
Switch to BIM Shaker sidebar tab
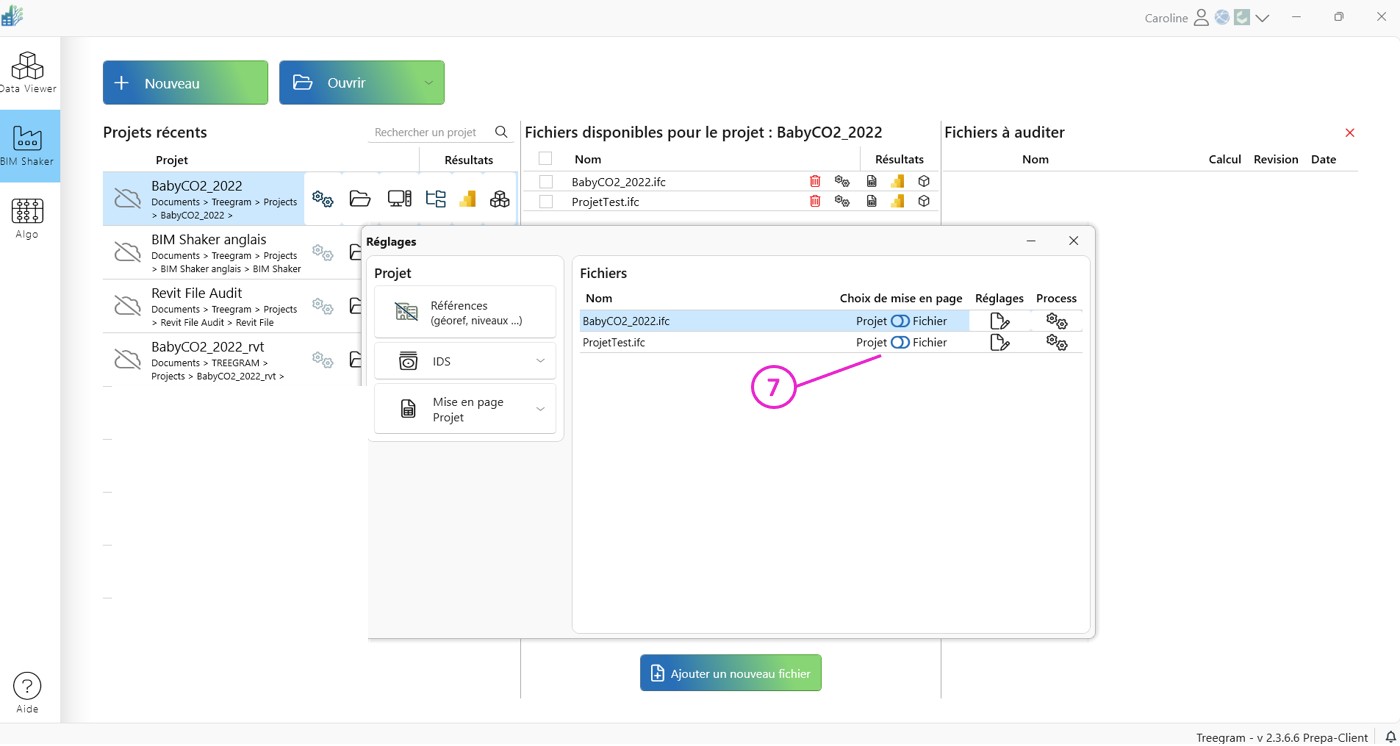[28, 145]
